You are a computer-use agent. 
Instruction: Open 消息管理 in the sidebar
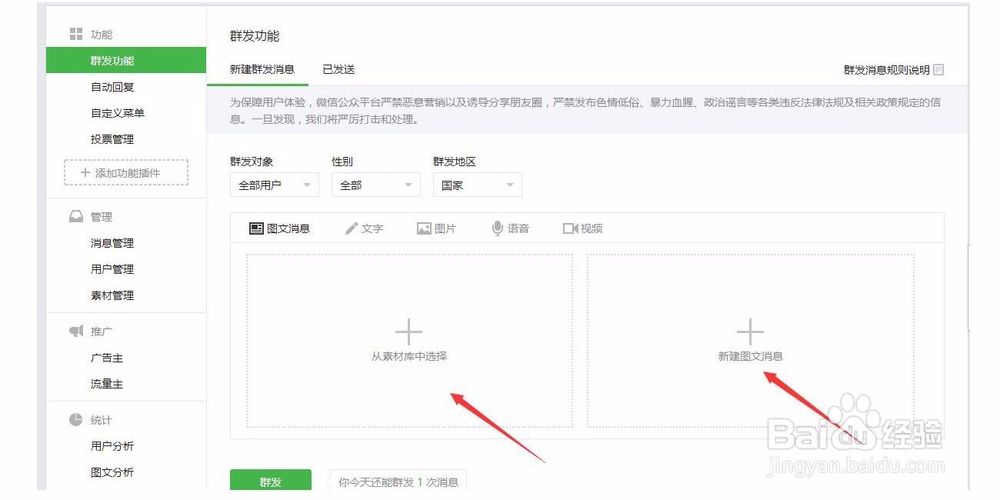pos(112,243)
